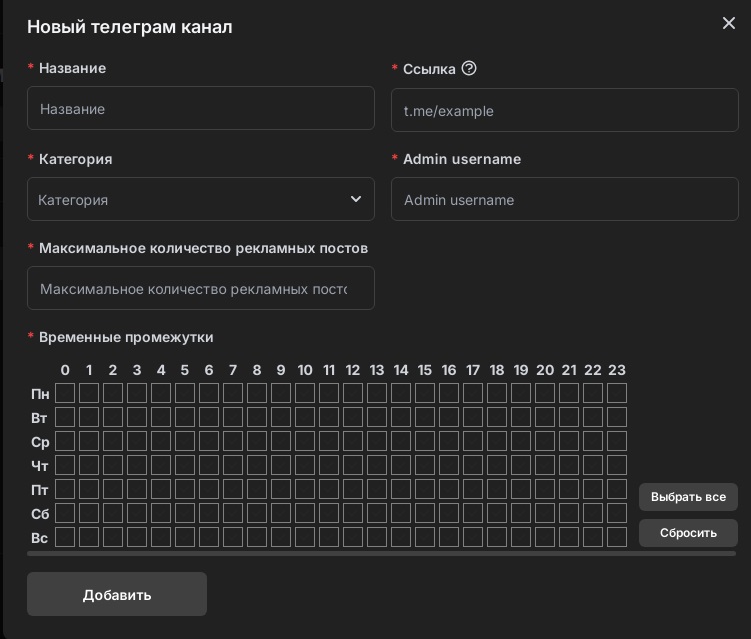This screenshot has height=639, width=751.
Task: Tick the Пт hour 9 time slot
Action: (x=281, y=489)
